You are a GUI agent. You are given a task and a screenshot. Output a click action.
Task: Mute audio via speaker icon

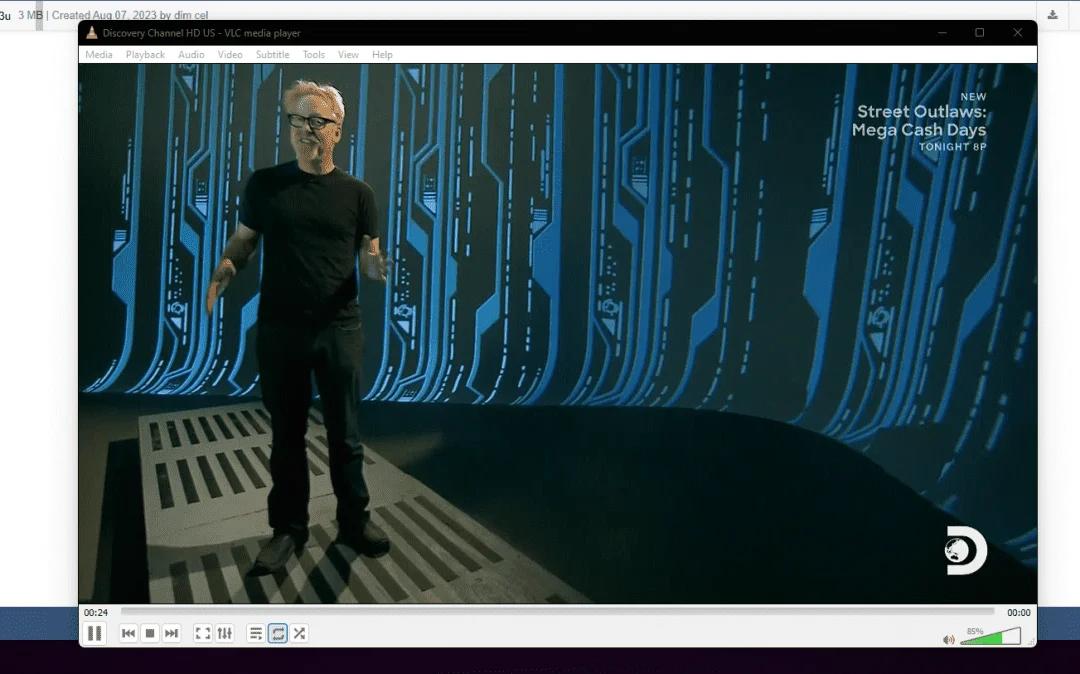coord(948,640)
